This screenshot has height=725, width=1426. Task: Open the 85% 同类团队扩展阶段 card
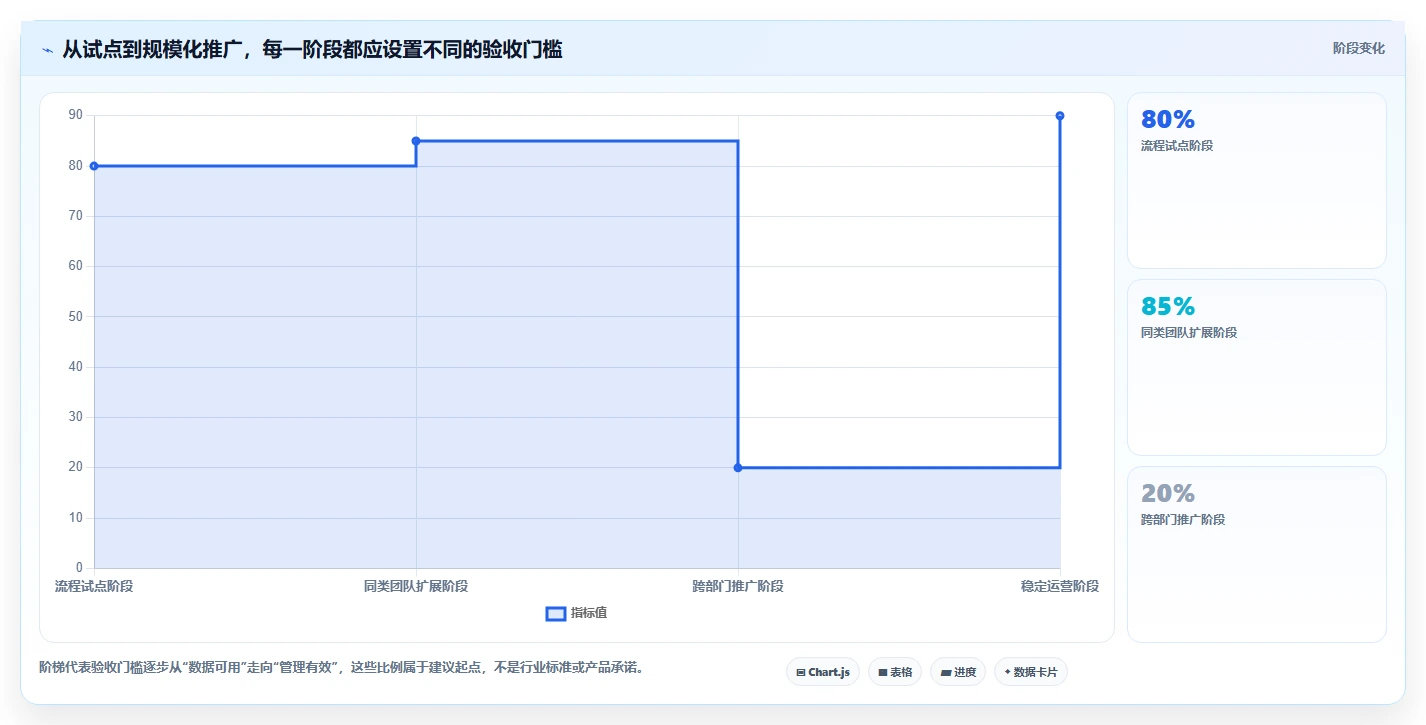click(1257, 367)
